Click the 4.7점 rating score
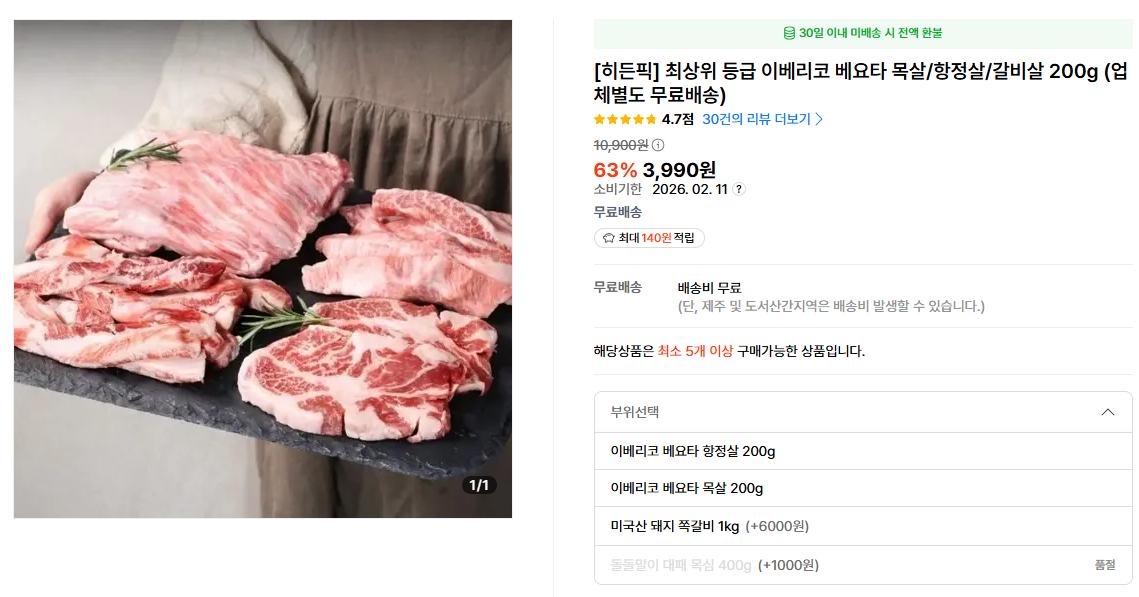The image size is (1139, 597). pos(677,119)
